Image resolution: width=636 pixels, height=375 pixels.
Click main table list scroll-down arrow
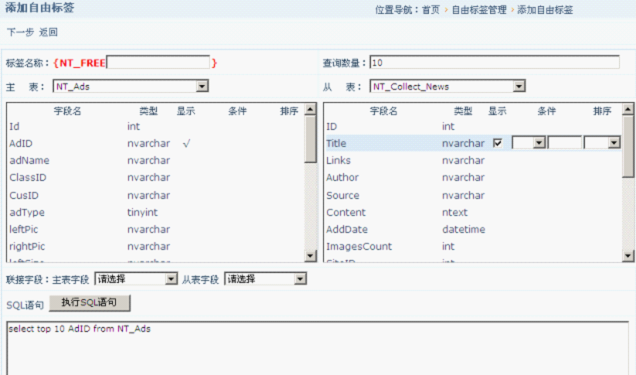311,255
